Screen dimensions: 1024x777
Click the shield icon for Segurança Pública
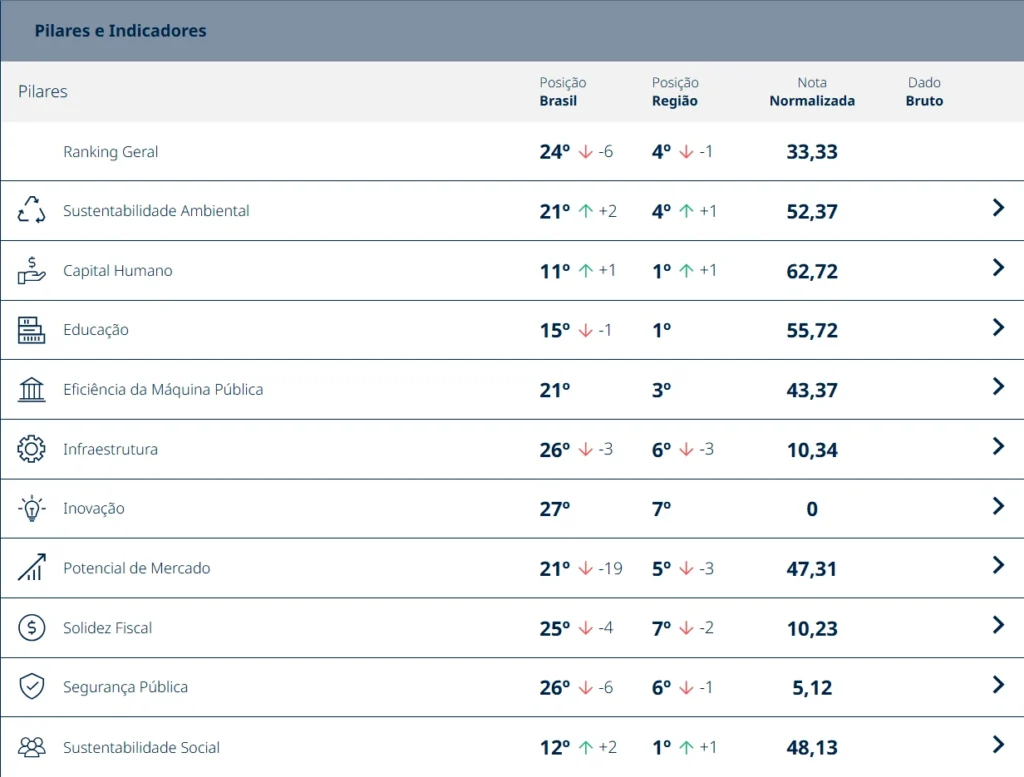click(31, 686)
